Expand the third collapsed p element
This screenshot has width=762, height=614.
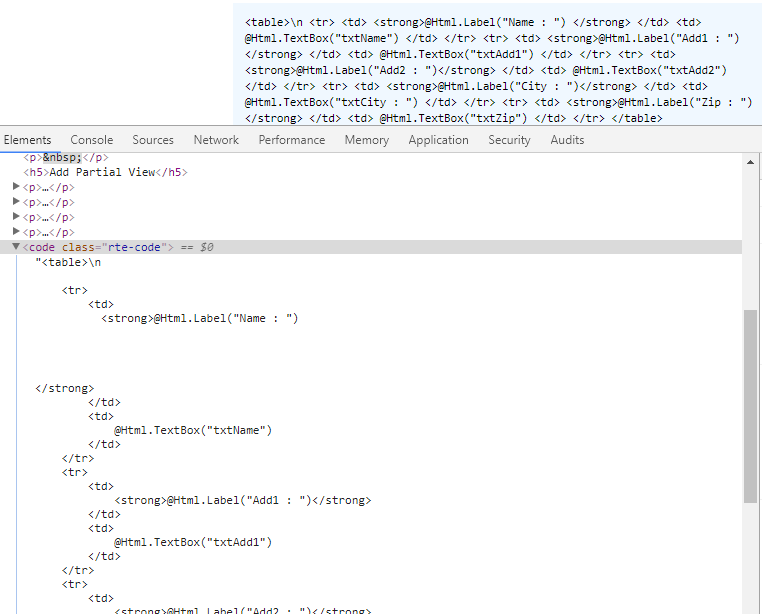[x=16, y=217]
